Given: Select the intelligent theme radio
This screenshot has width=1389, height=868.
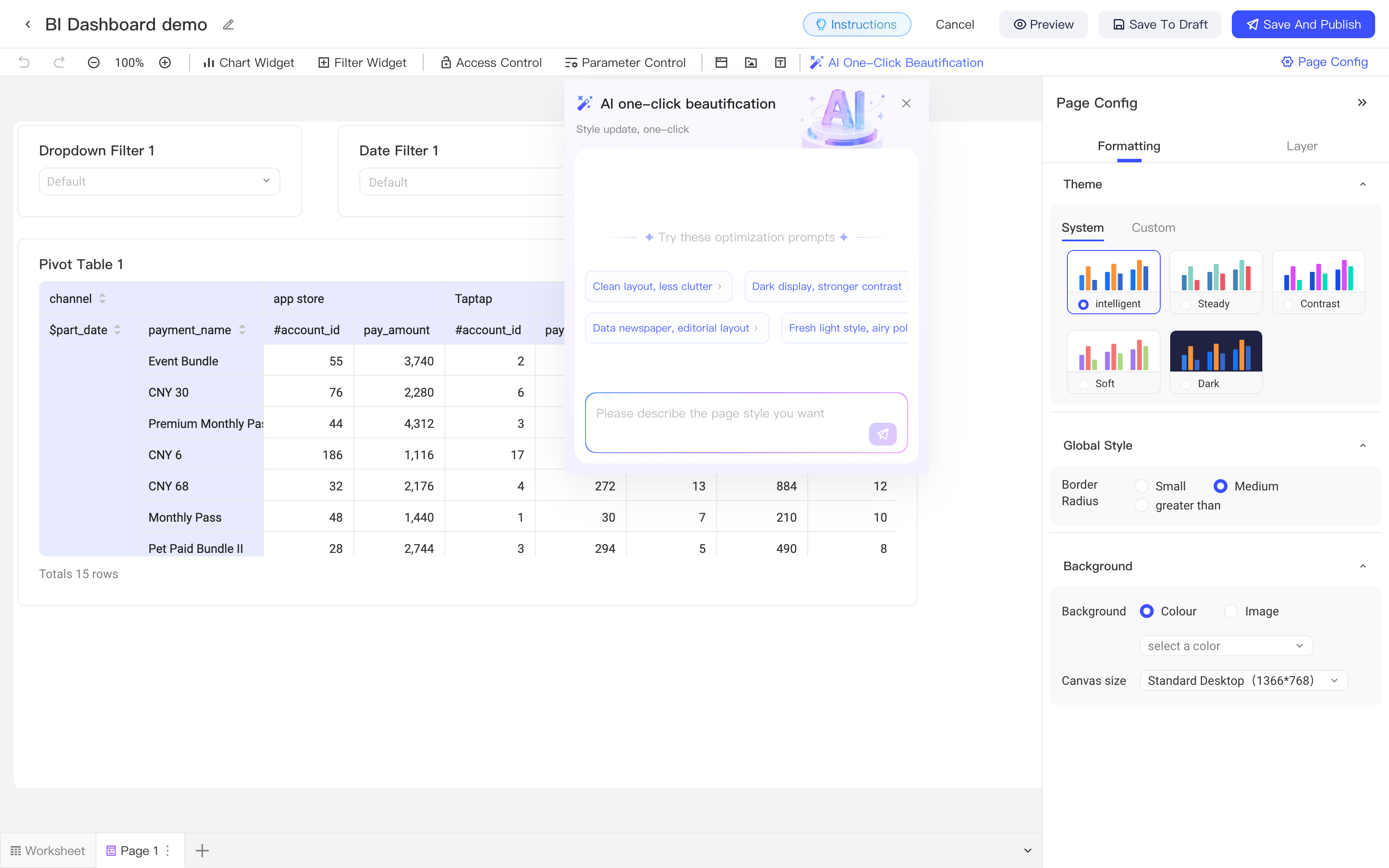Looking at the screenshot, I should click(x=1083, y=304).
